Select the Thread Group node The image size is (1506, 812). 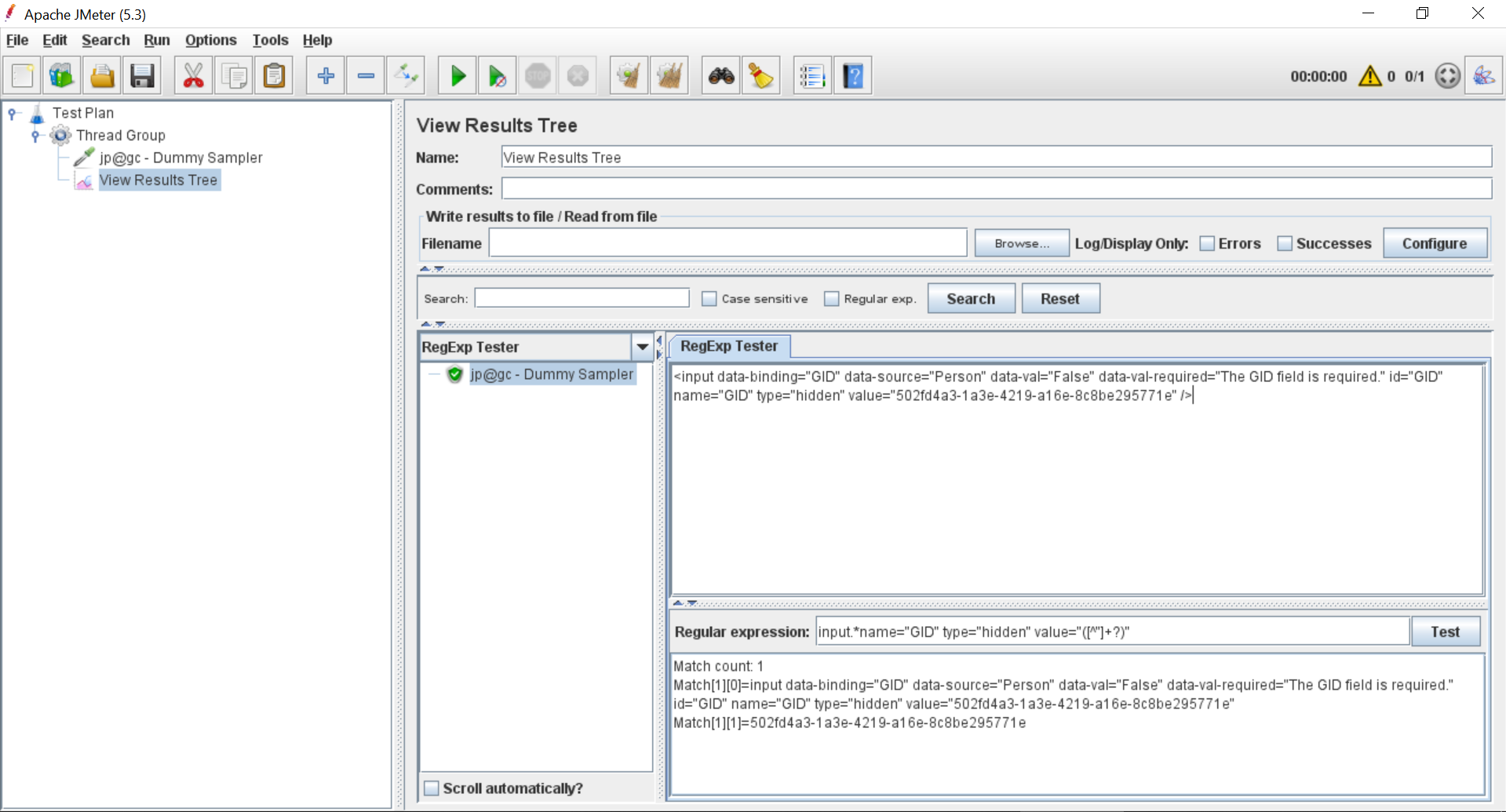click(121, 135)
